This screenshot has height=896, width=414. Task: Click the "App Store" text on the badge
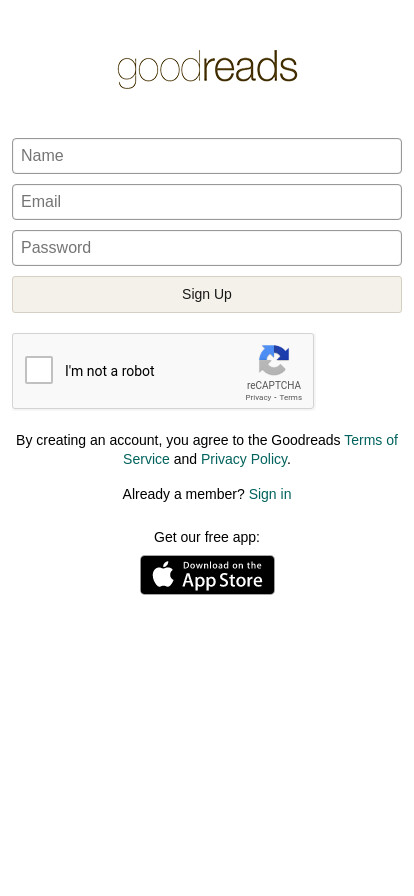click(x=222, y=581)
